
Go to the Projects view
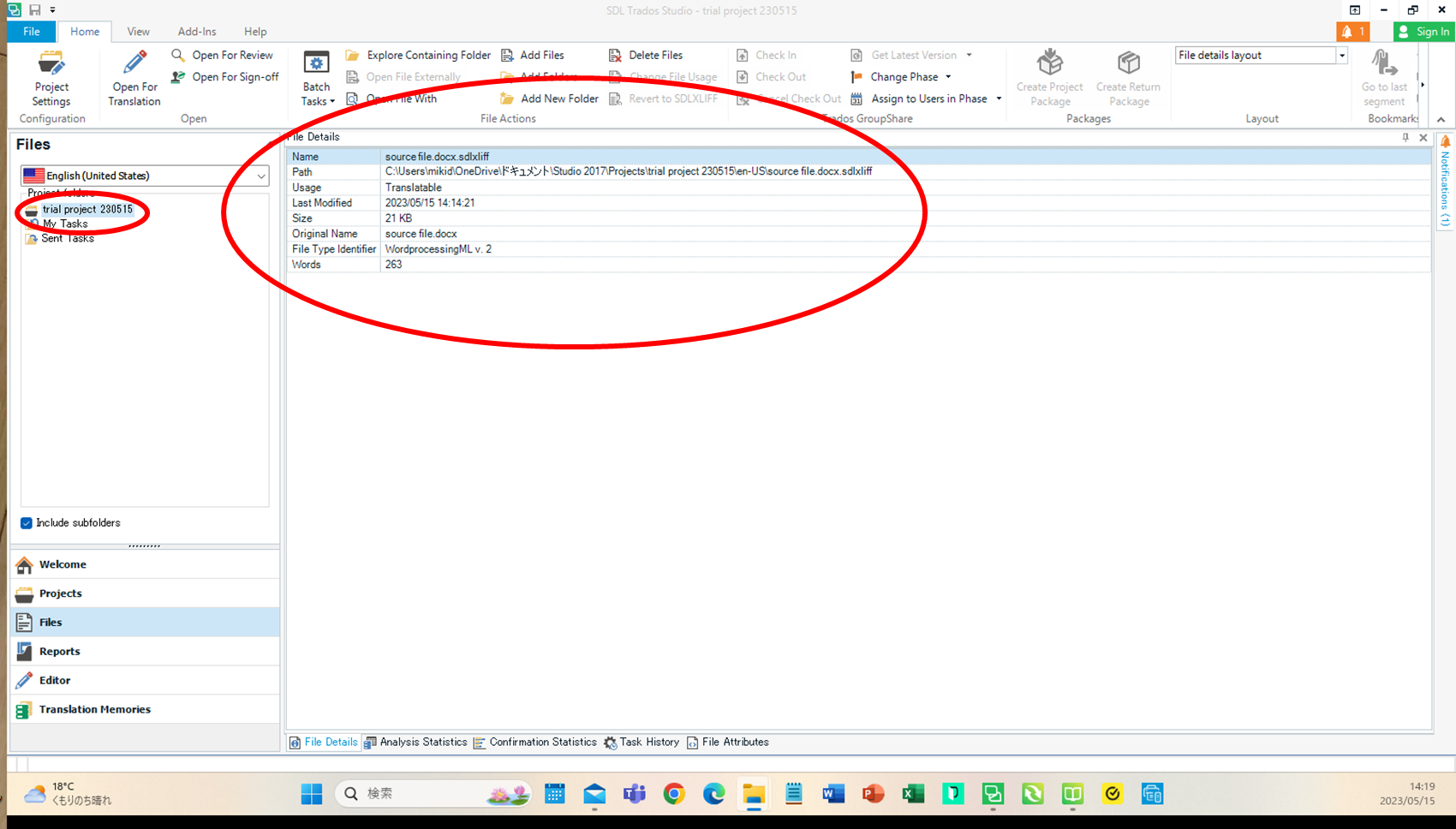(145, 593)
